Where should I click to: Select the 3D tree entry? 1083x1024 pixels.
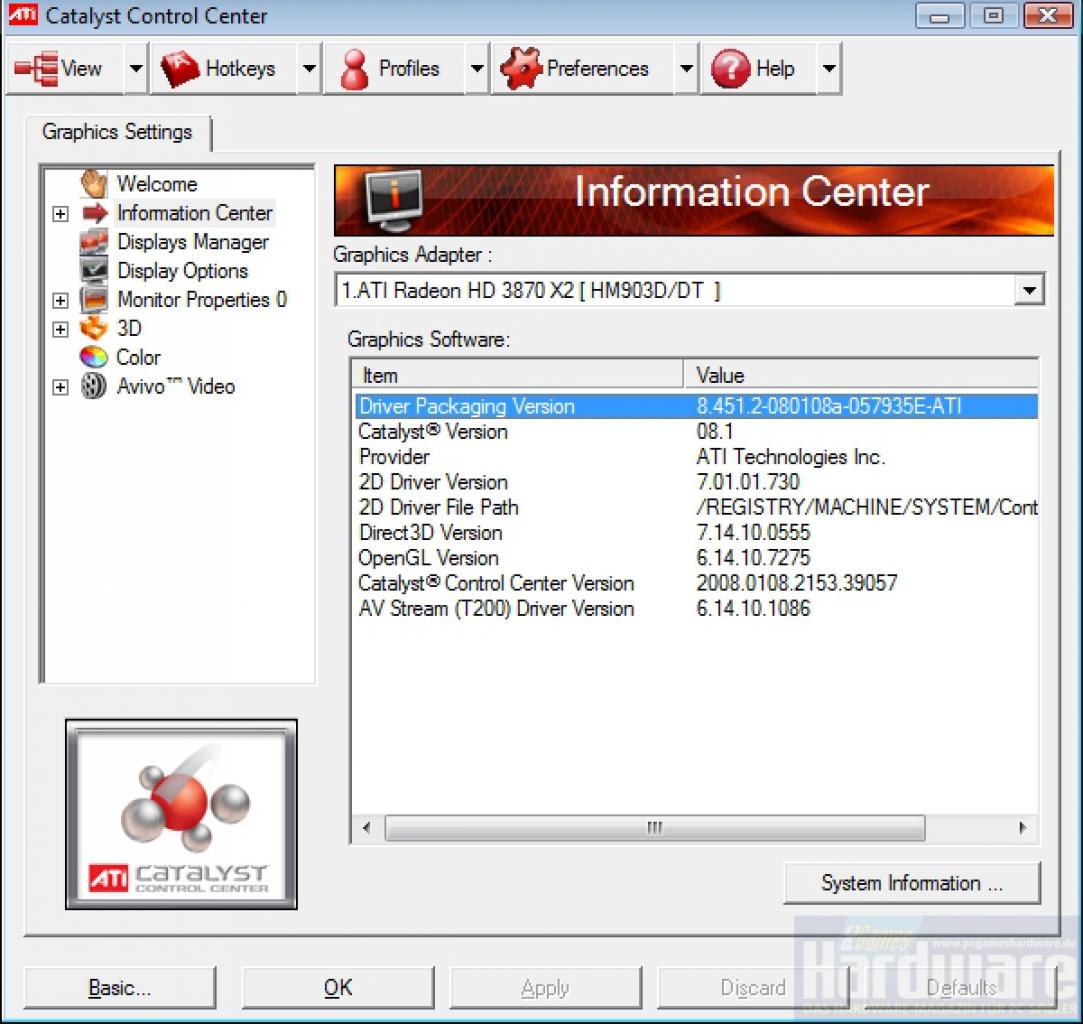[129, 329]
